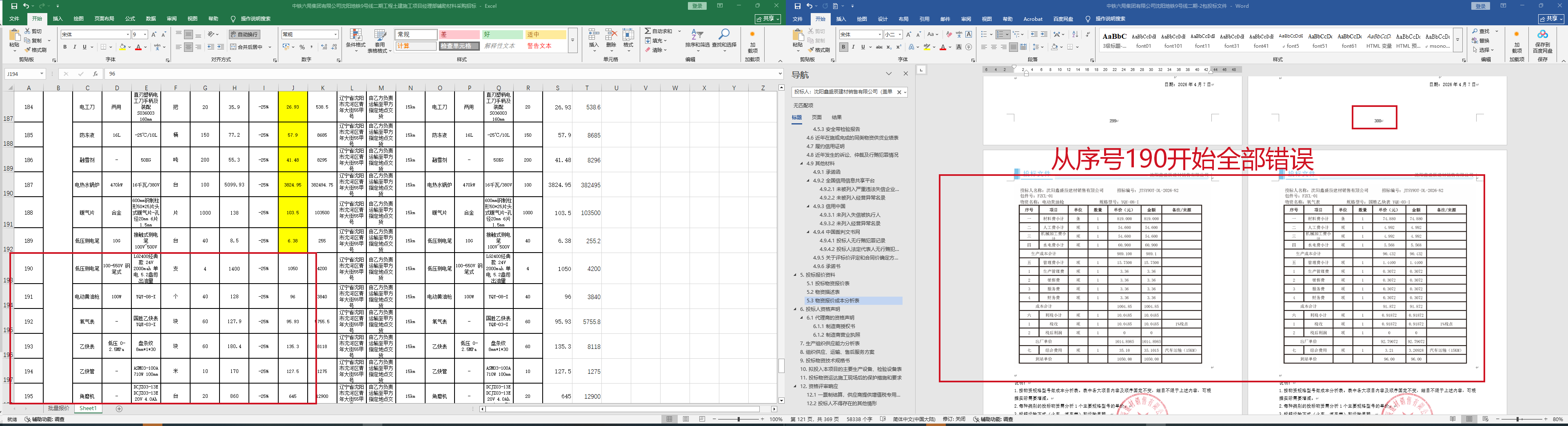Go to 5.1 投标物资报价表 heading in navigation
This screenshot has width=1568, height=426.
[x=828, y=284]
